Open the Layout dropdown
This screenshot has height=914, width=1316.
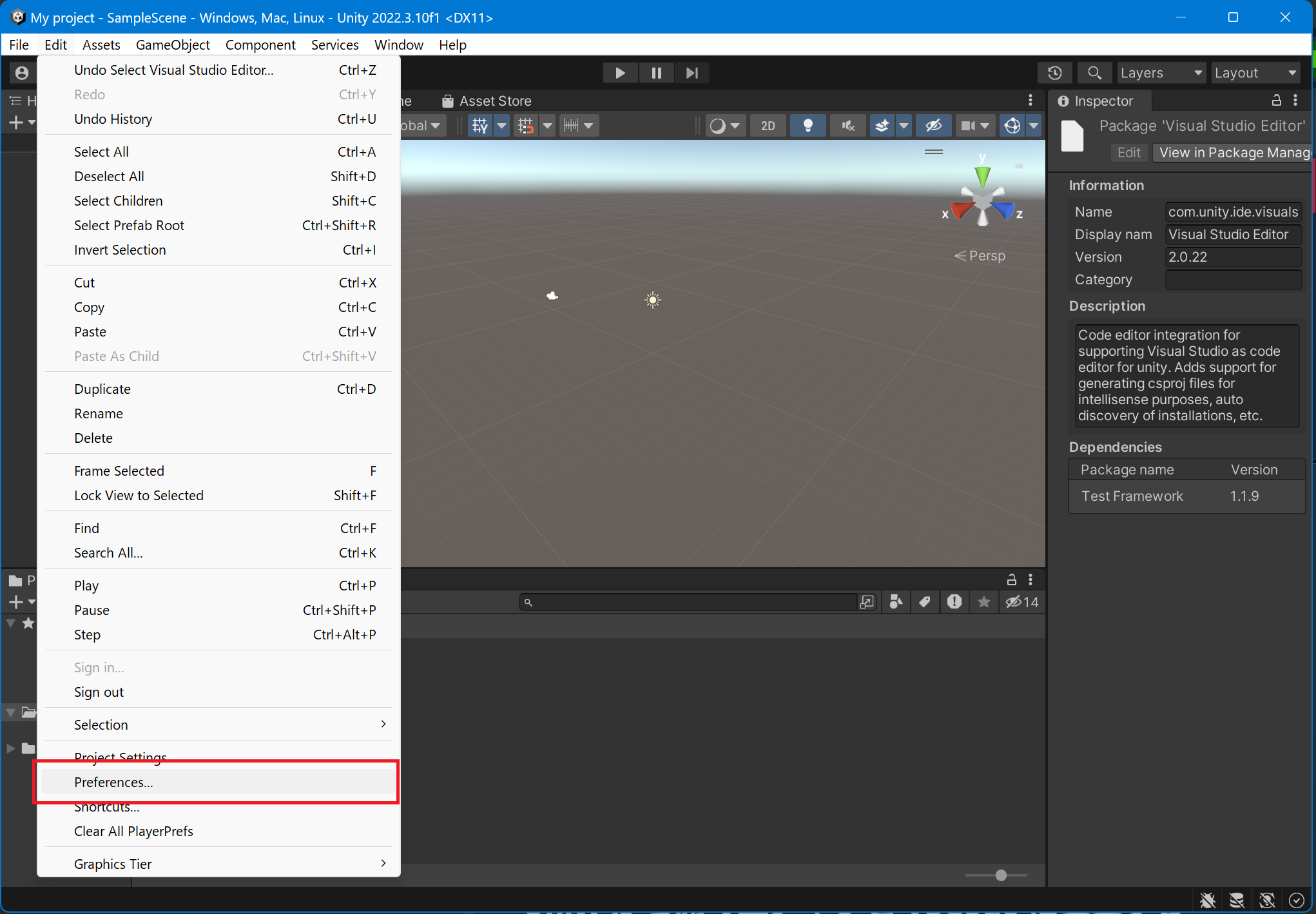tap(1255, 73)
